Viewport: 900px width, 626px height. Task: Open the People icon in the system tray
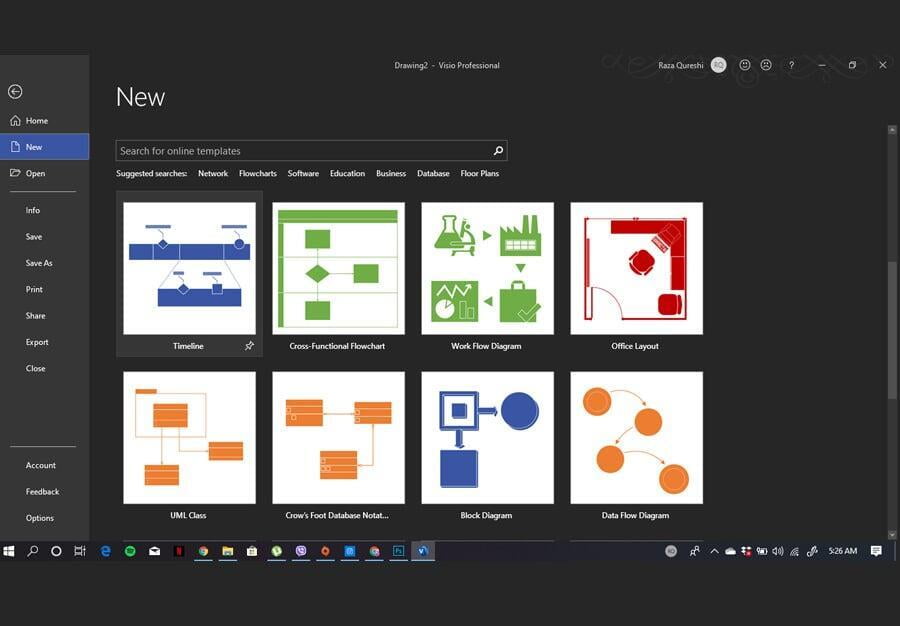click(x=695, y=551)
